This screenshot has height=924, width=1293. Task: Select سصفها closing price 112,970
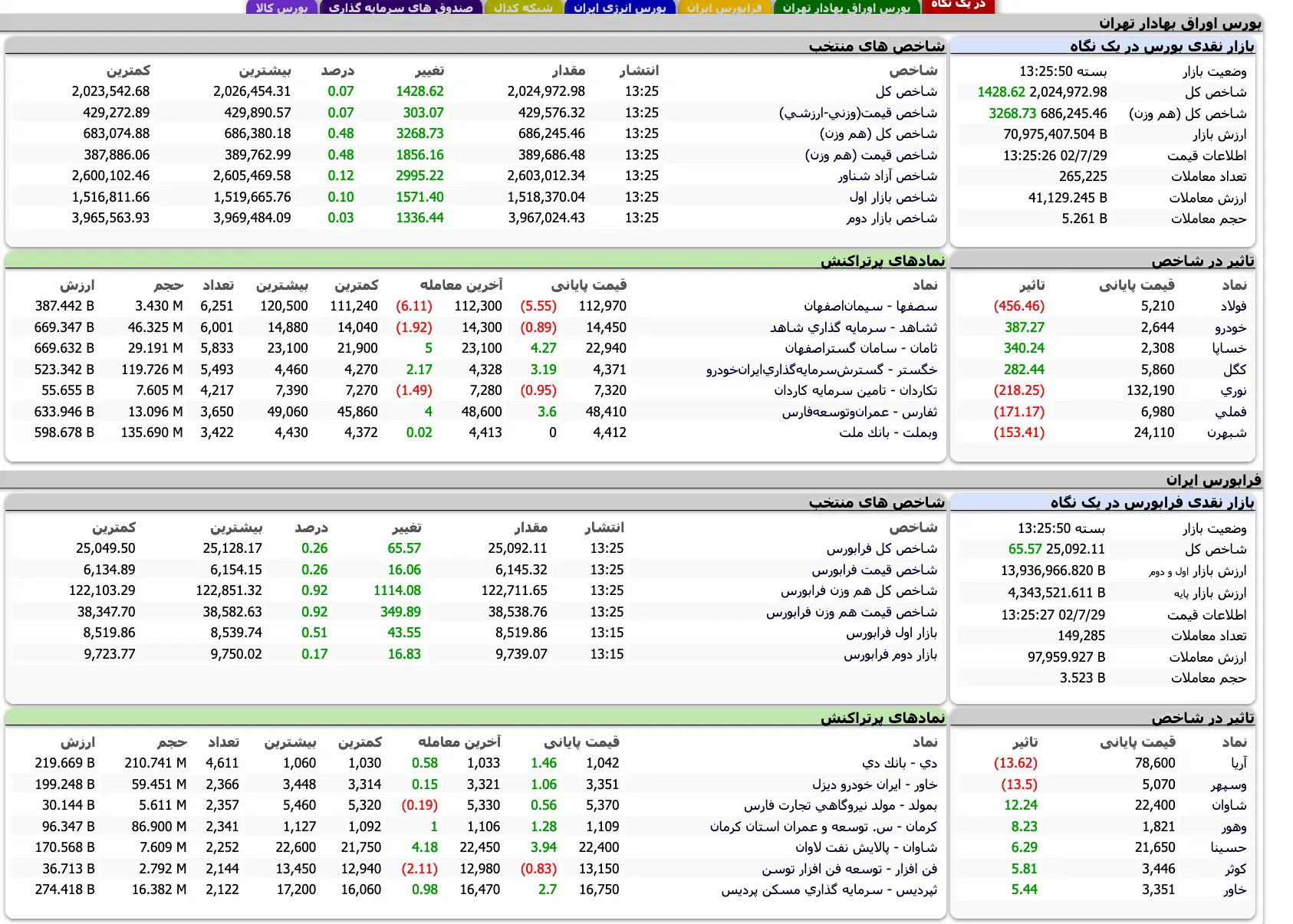click(602, 306)
